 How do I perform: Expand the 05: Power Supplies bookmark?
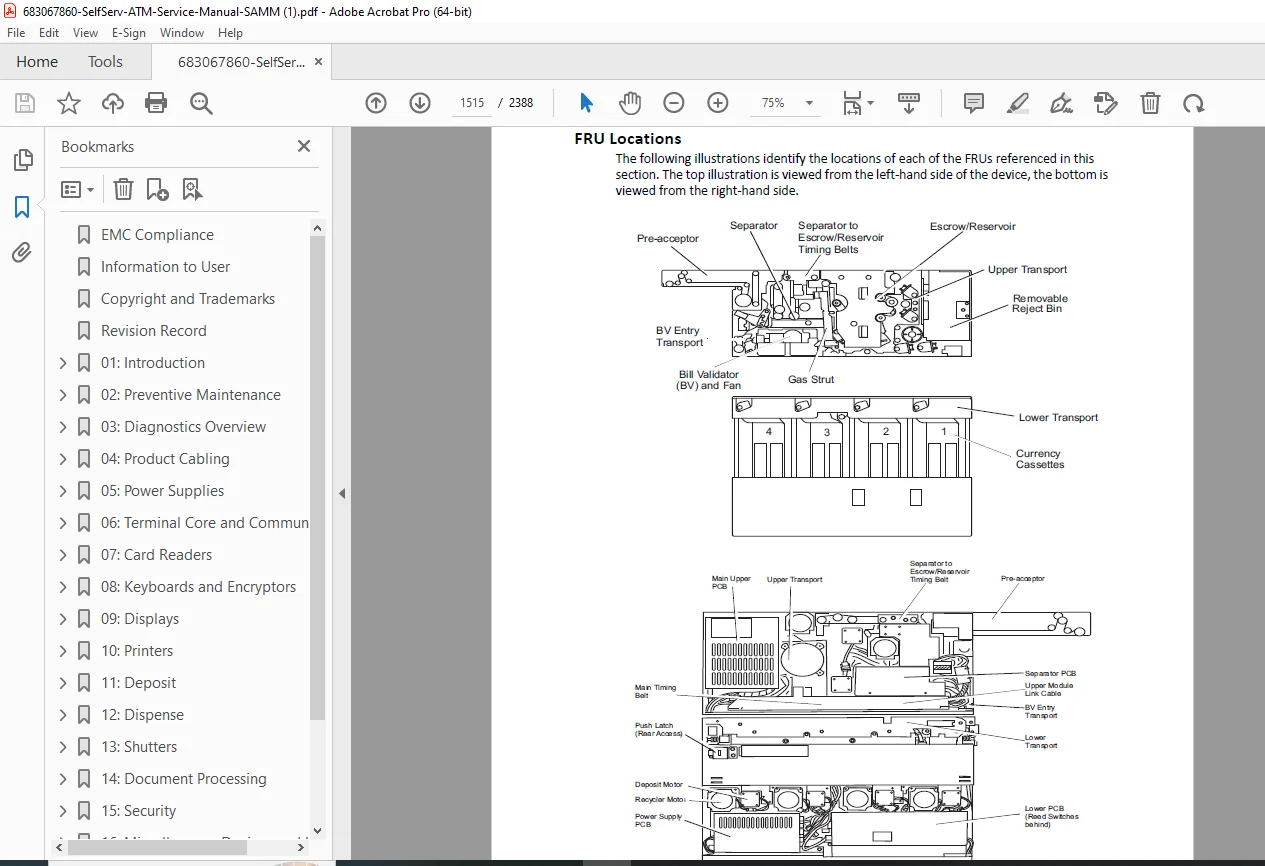(63, 491)
